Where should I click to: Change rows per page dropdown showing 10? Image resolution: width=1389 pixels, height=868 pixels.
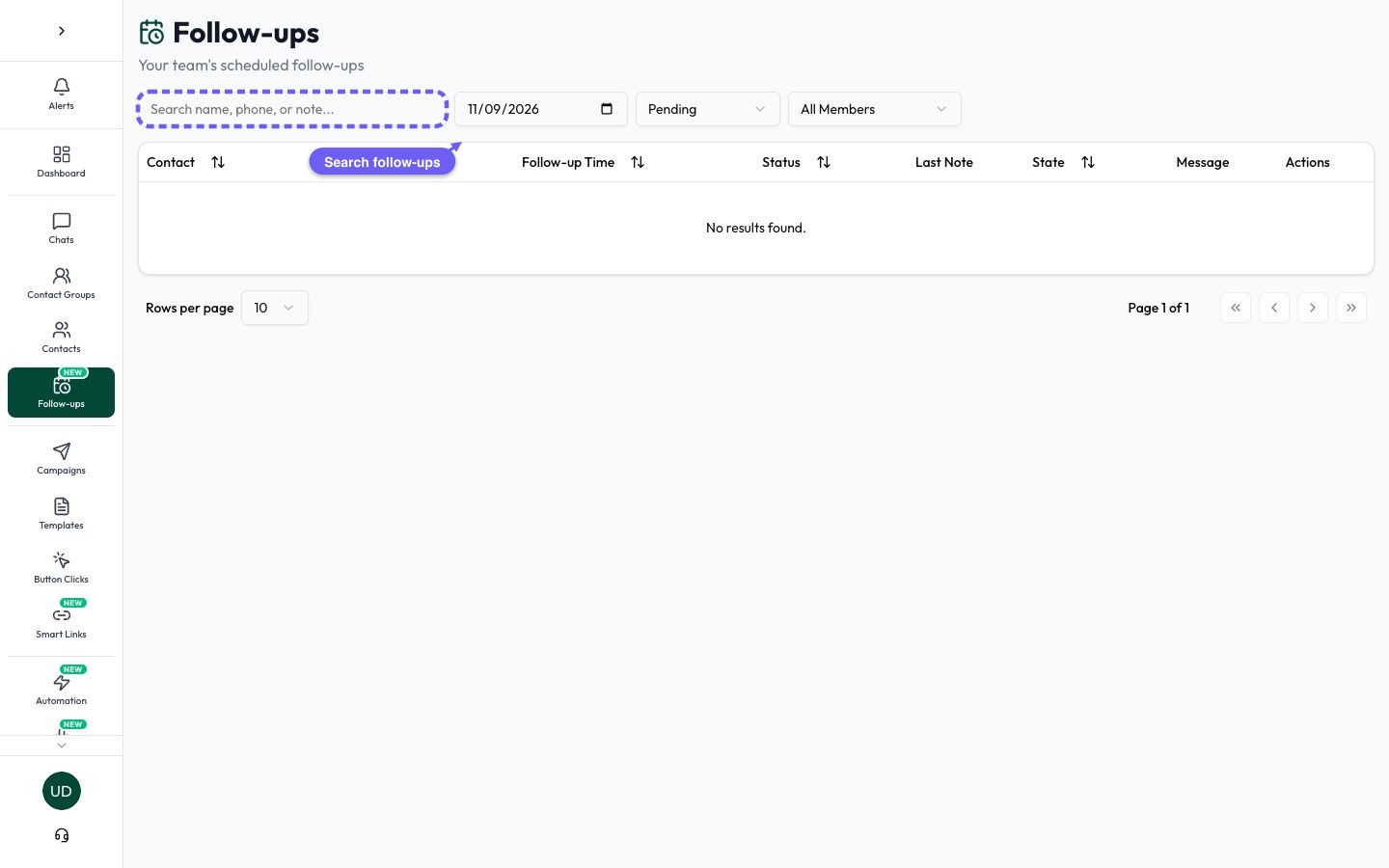275,308
